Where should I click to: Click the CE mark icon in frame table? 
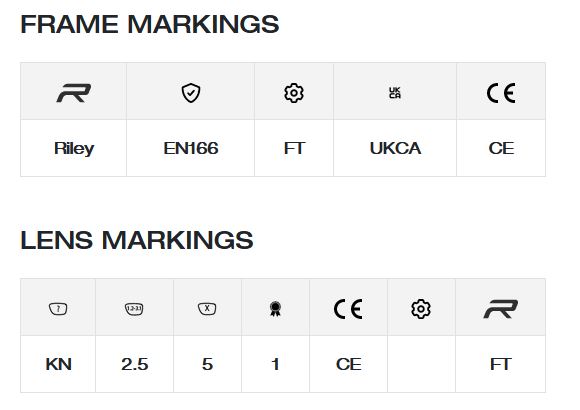coord(501,93)
